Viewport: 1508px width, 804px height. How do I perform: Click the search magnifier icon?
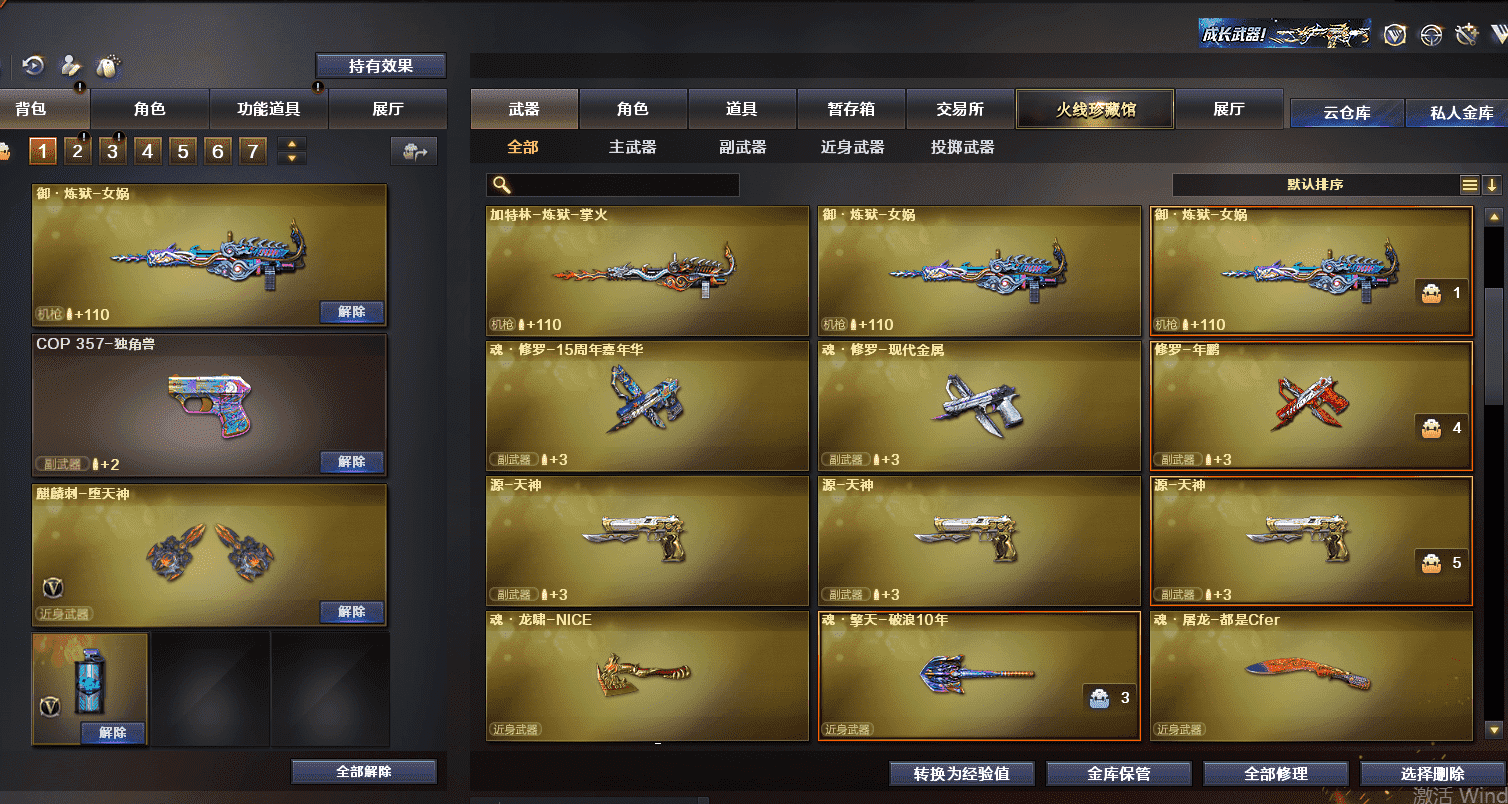pyautogui.click(x=502, y=185)
